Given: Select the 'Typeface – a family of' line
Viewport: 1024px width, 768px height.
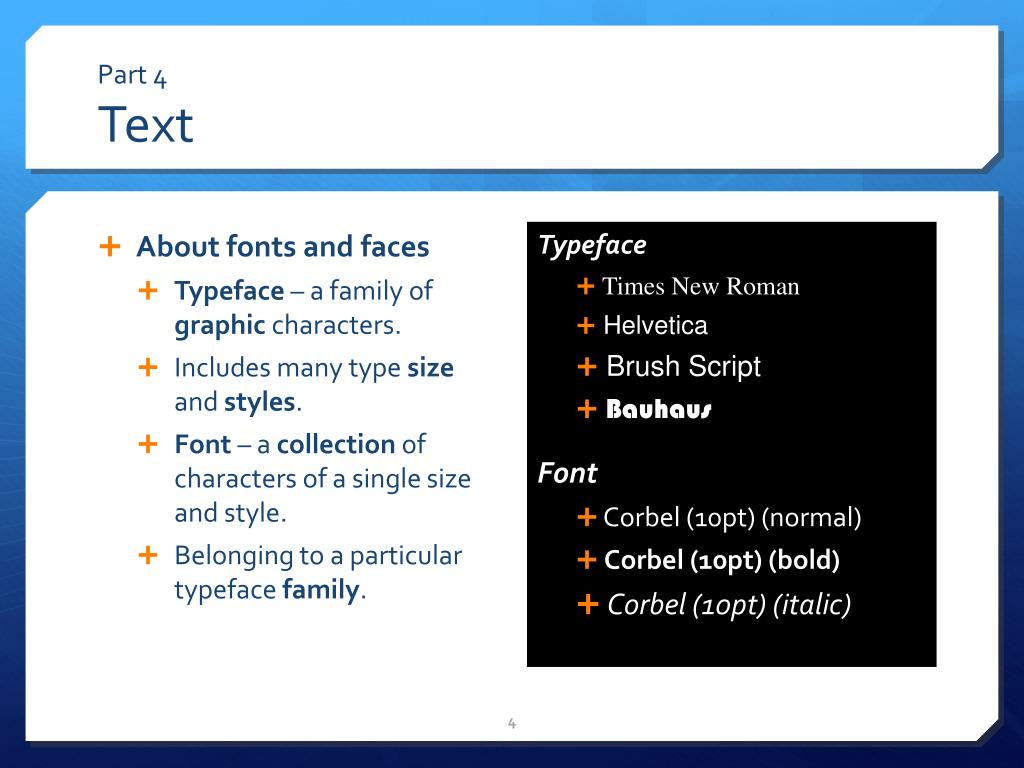Looking at the screenshot, I should coord(303,291).
